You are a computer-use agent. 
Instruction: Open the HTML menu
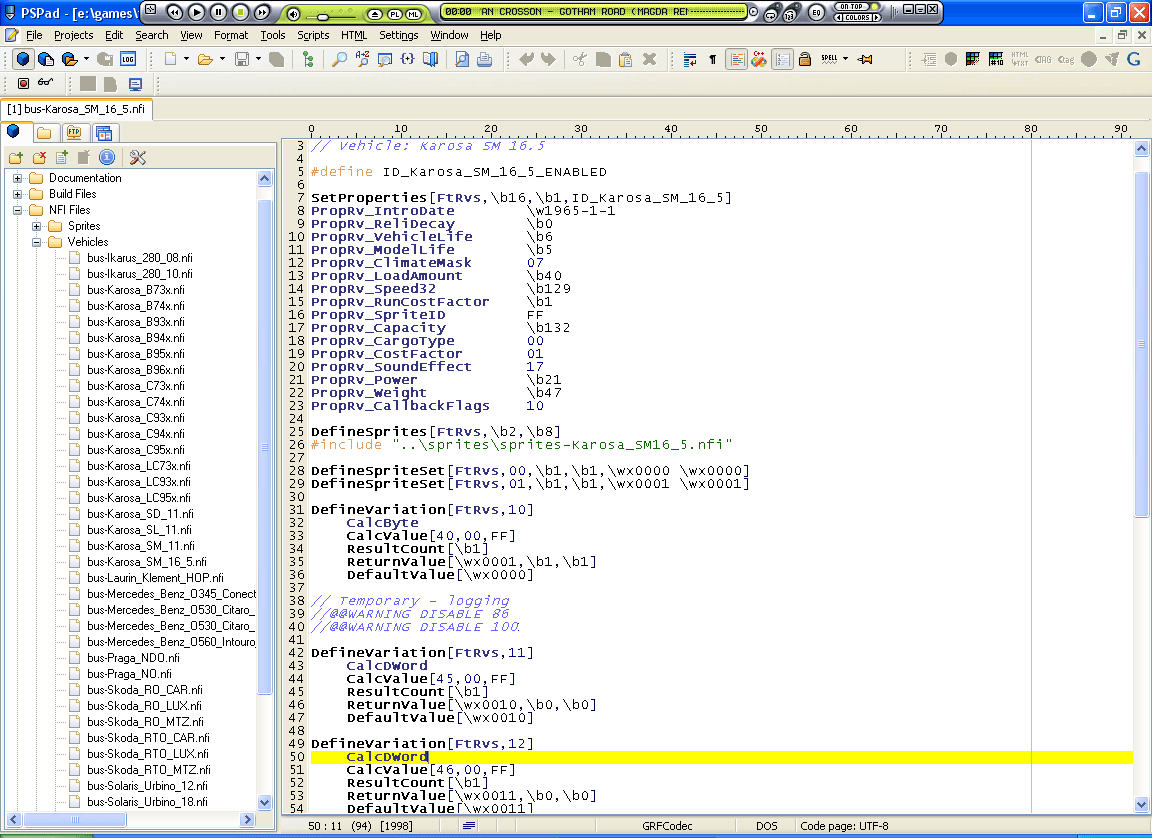pyautogui.click(x=354, y=35)
